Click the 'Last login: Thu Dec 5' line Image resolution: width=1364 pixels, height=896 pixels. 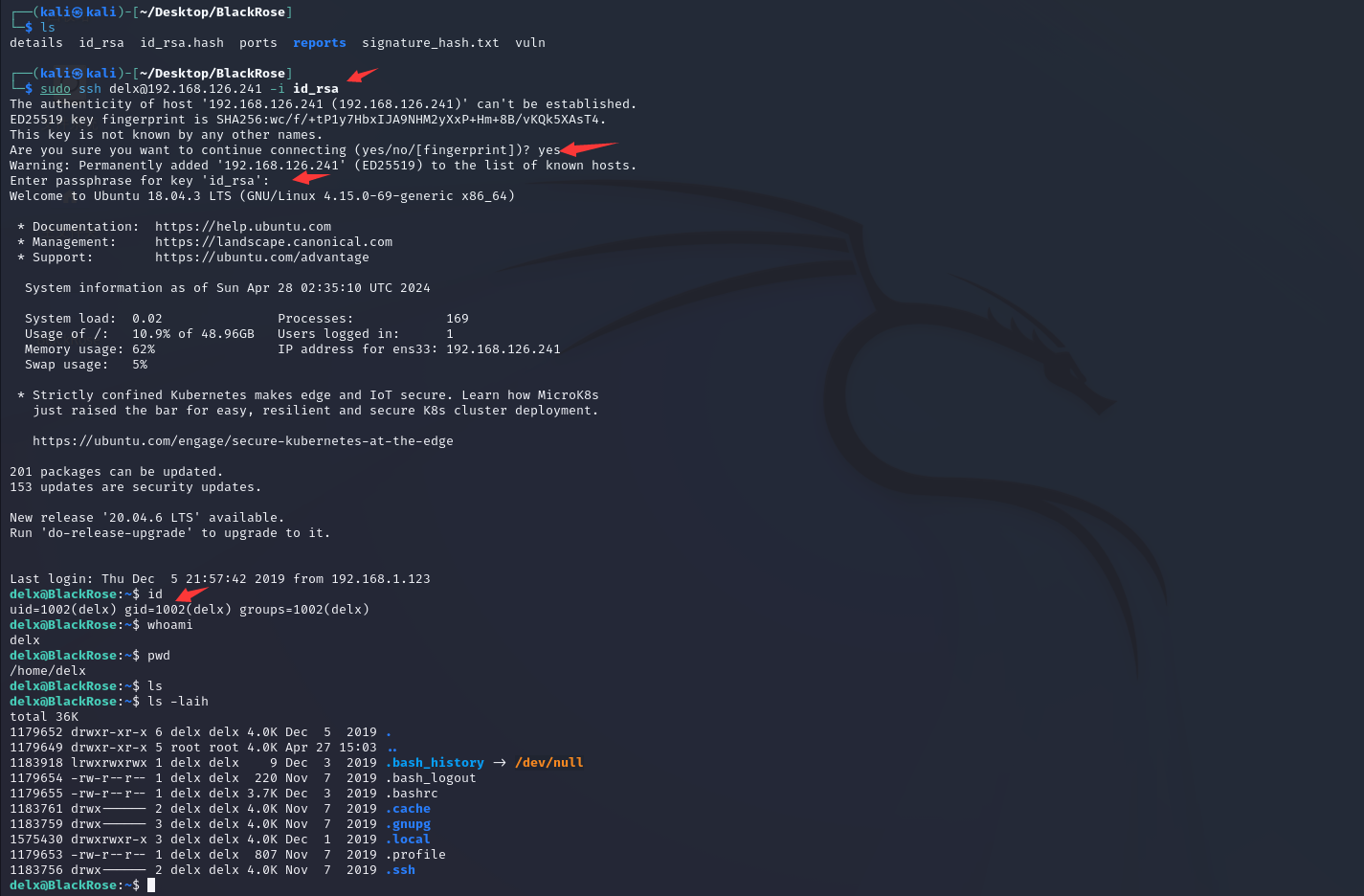pyautogui.click(x=220, y=579)
